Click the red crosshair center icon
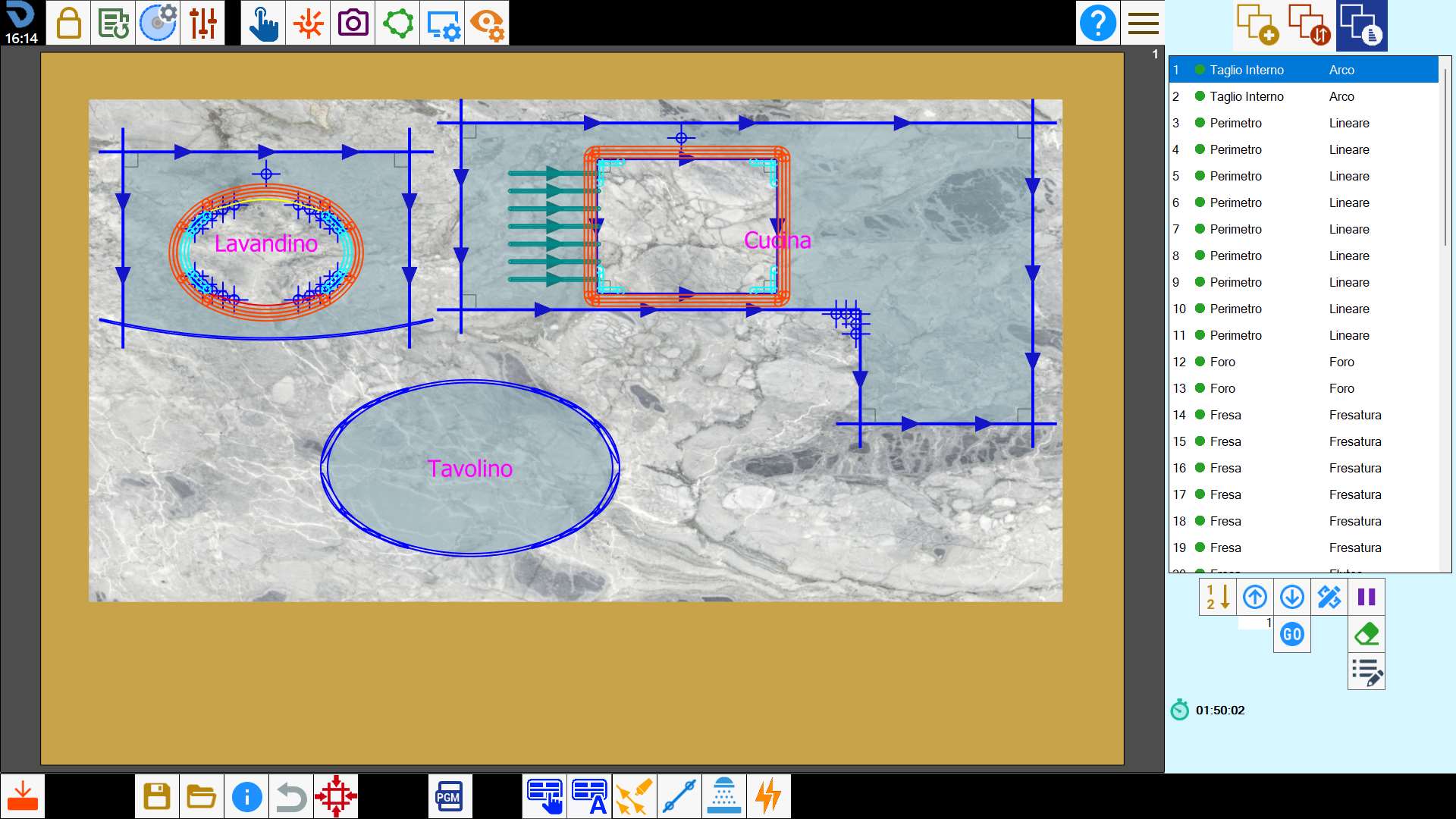 pos(336,796)
